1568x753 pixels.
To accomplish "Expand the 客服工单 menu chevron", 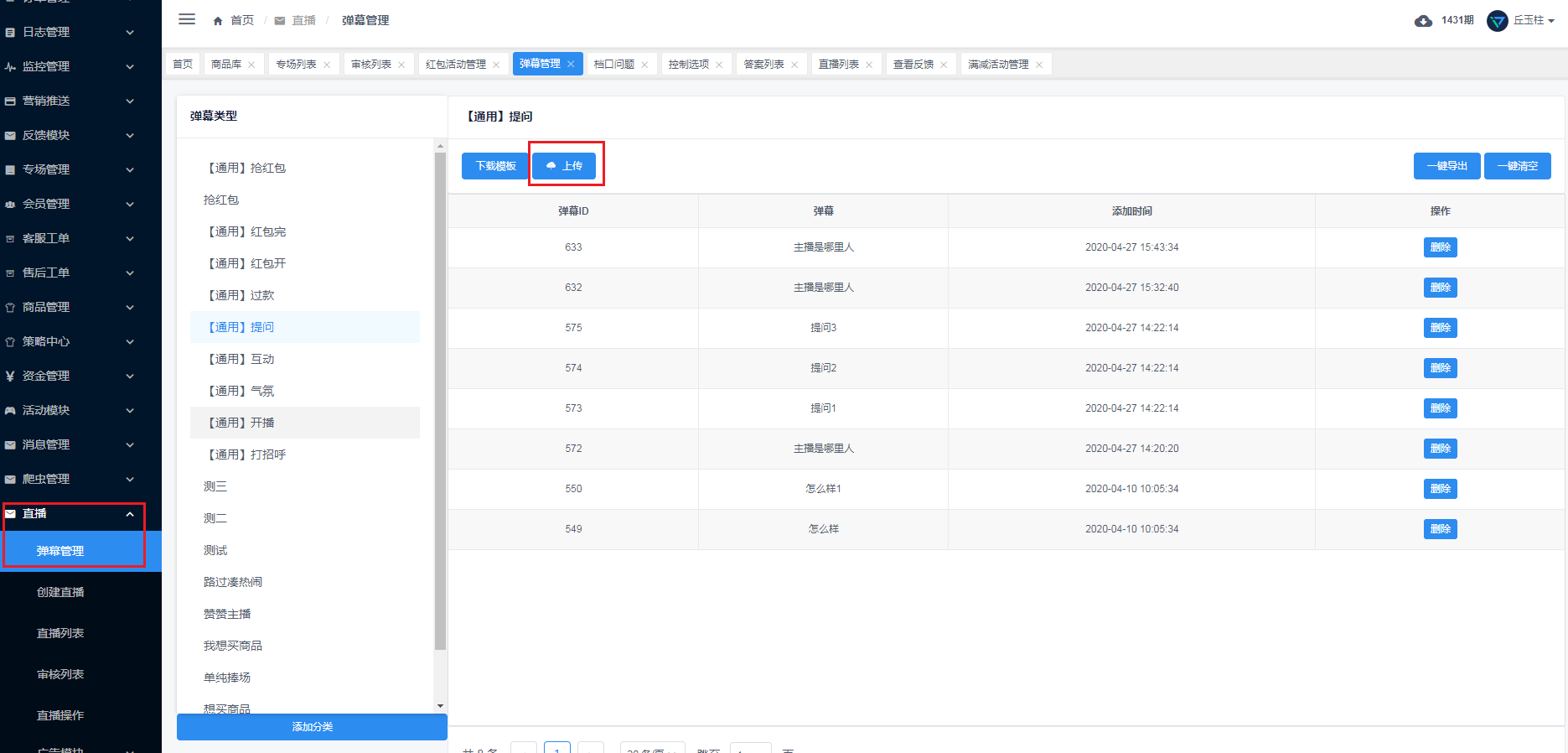I will pyautogui.click(x=130, y=239).
